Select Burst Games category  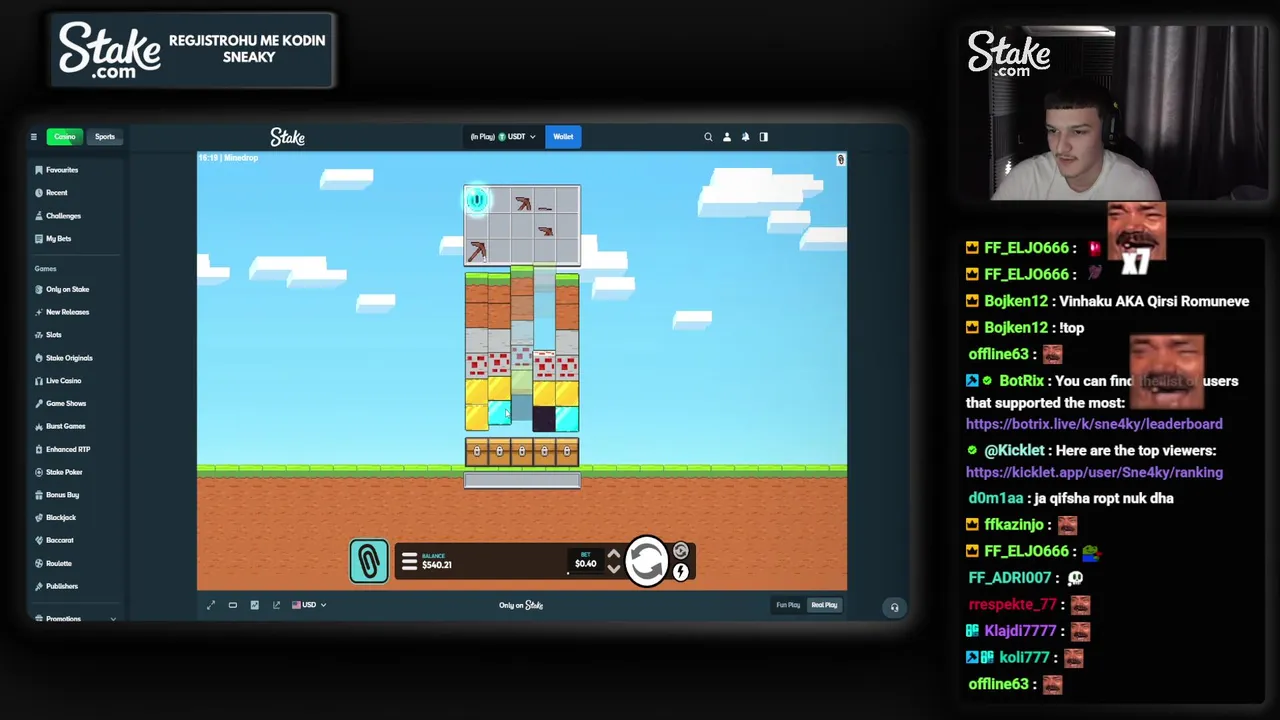click(x=59, y=426)
